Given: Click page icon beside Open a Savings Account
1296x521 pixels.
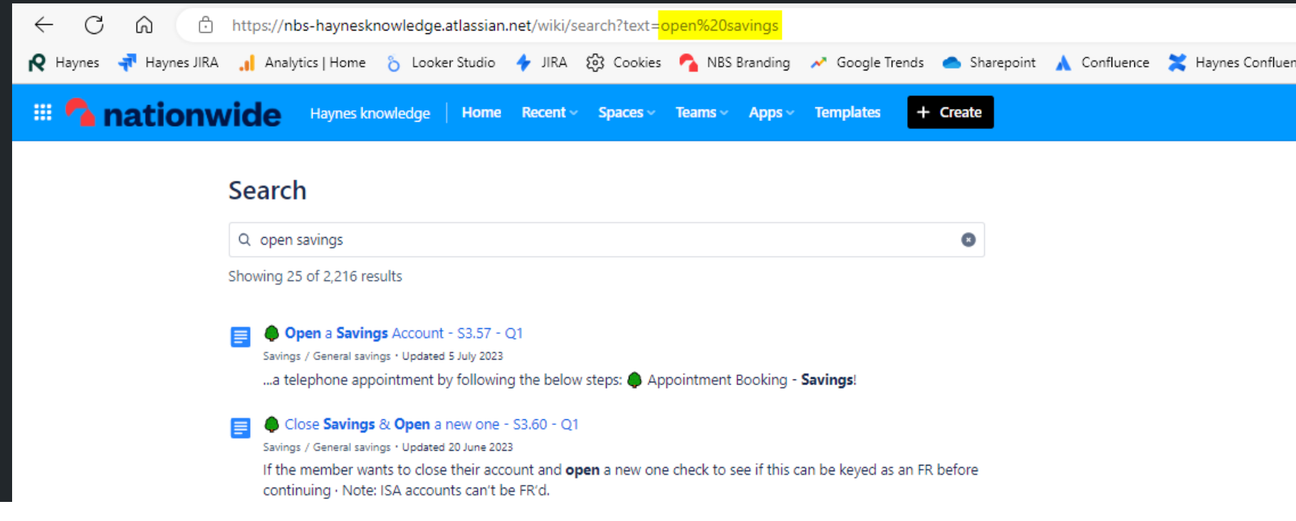Looking at the screenshot, I should click(x=241, y=337).
